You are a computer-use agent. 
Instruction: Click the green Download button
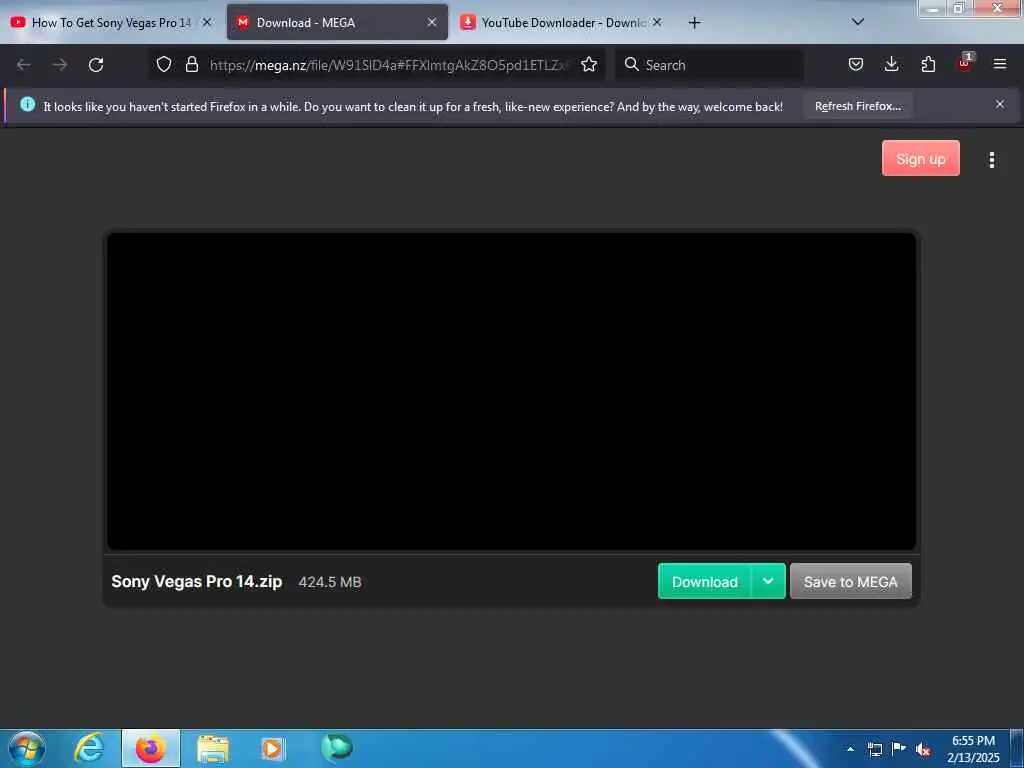pyautogui.click(x=705, y=581)
